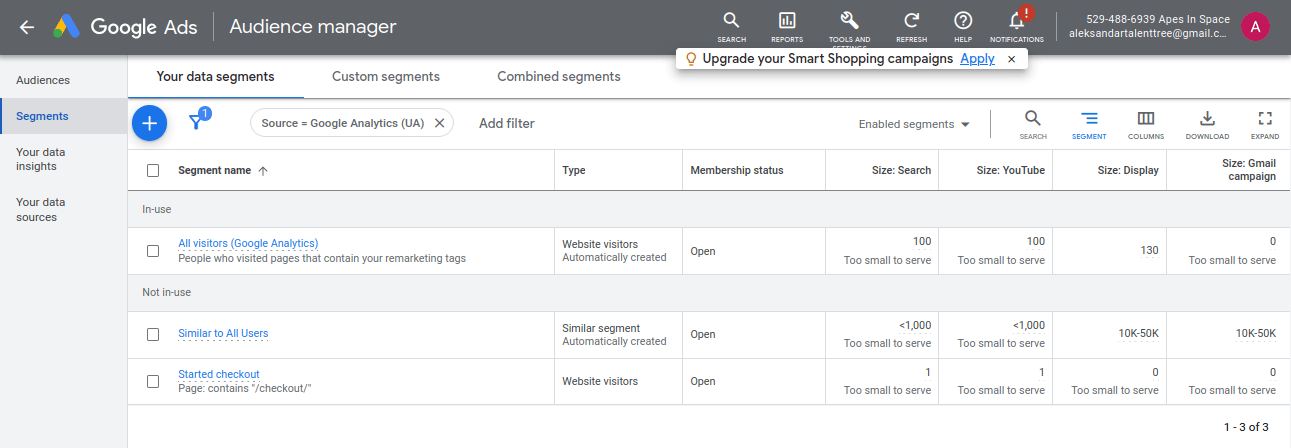The width and height of the screenshot is (1291, 448).
Task: Check the Started checkout row checkbox
Action: click(x=153, y=381)
